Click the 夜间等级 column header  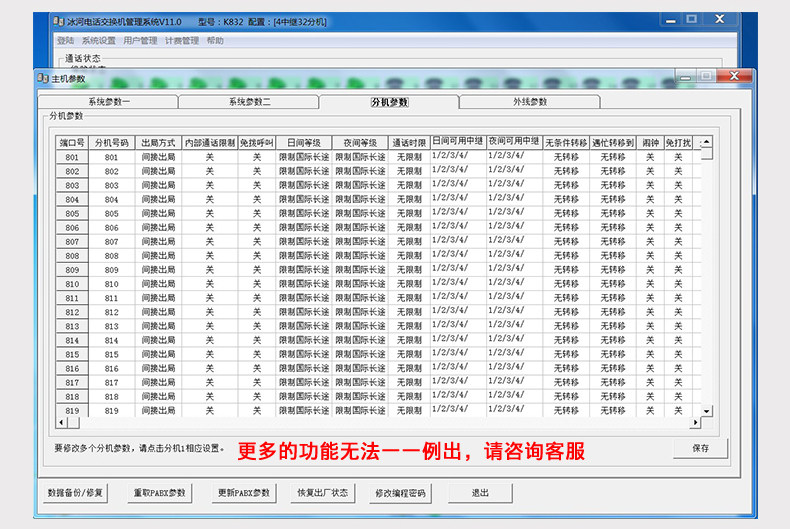click(x=360, y=143)
